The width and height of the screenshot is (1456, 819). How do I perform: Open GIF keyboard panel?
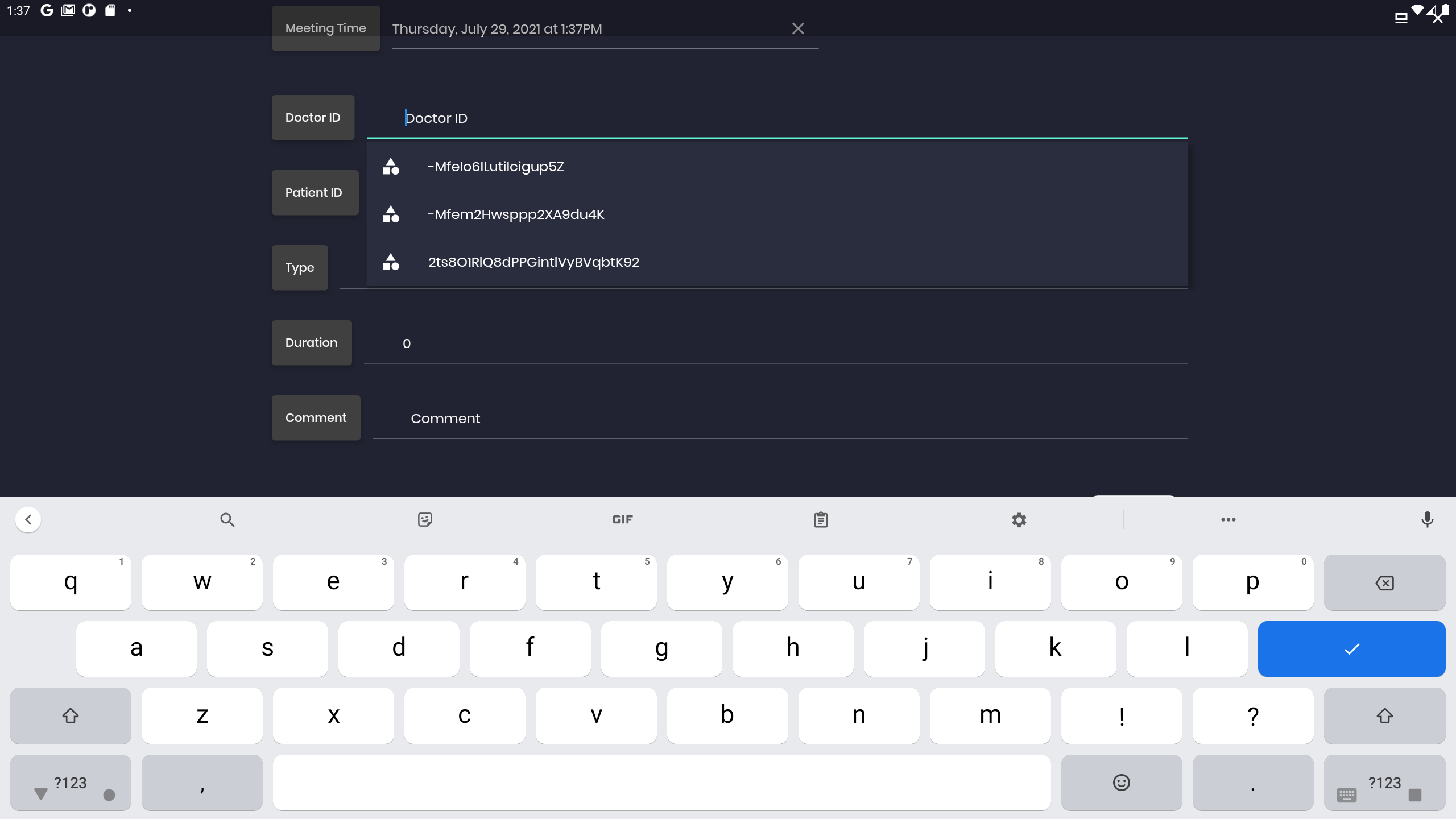[622, 519]
